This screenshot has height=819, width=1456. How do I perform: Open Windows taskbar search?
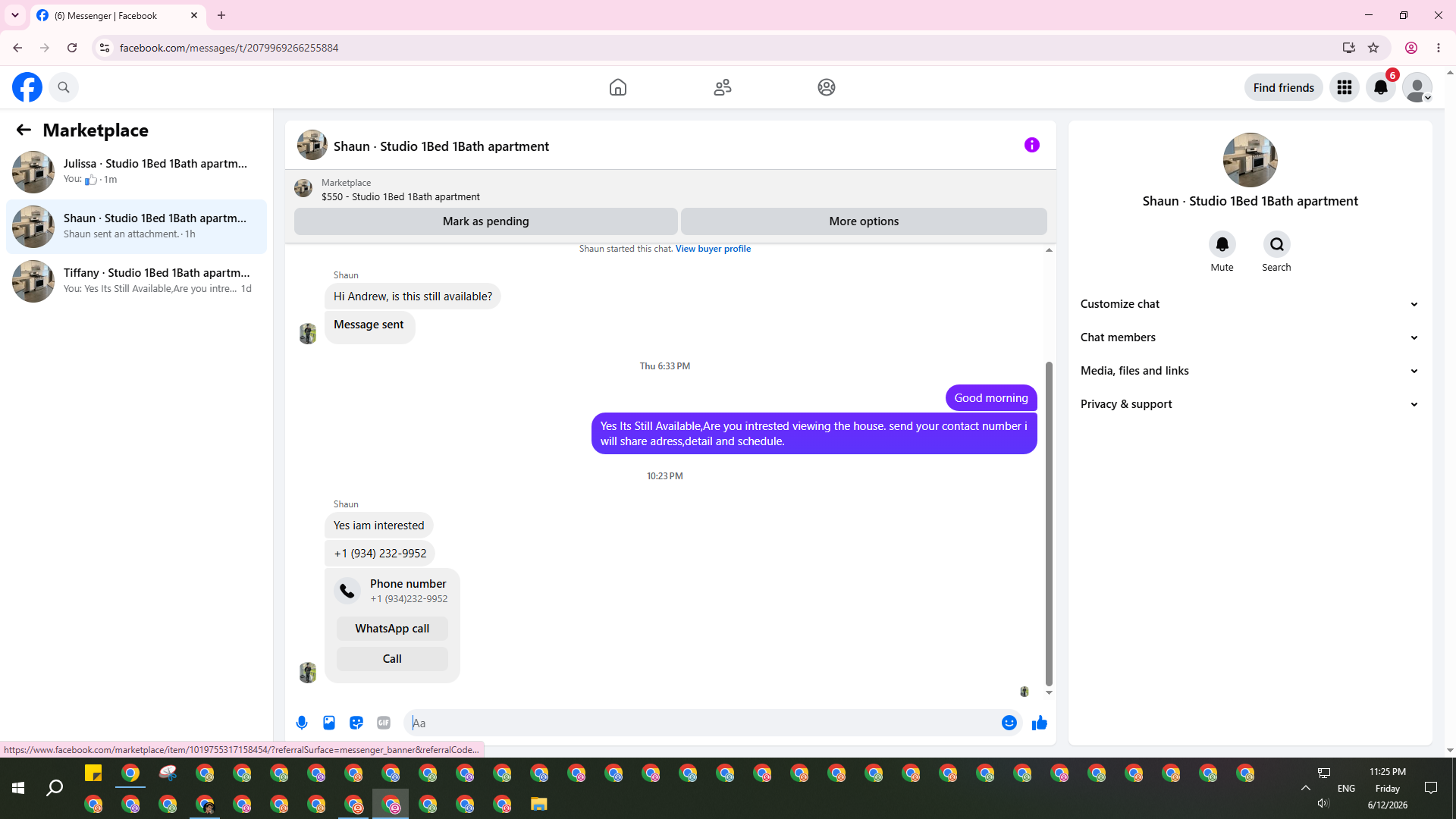pyautogui.click(x=55, y=789)
